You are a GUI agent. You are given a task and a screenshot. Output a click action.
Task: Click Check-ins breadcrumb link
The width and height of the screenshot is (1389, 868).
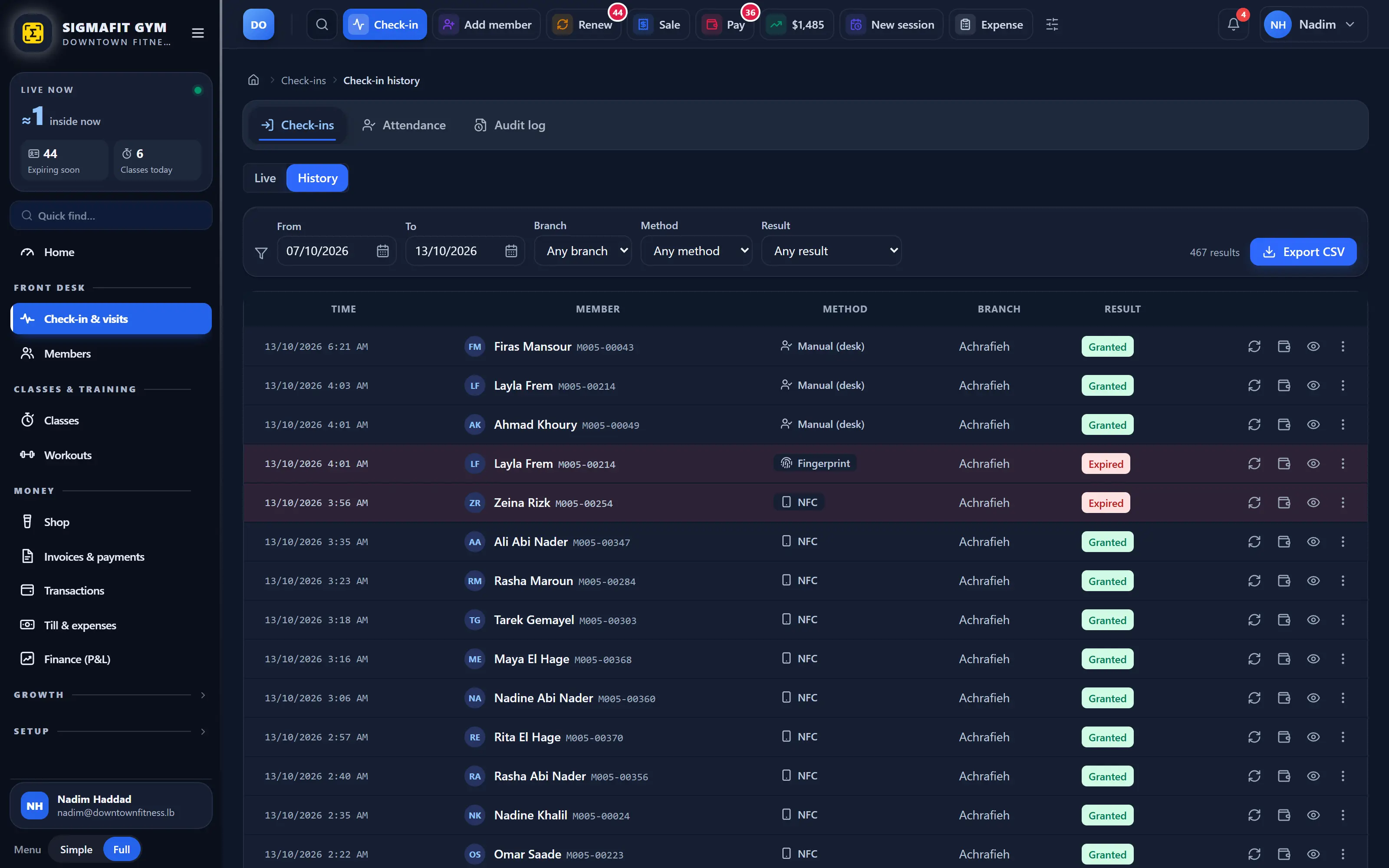point(303,80)
